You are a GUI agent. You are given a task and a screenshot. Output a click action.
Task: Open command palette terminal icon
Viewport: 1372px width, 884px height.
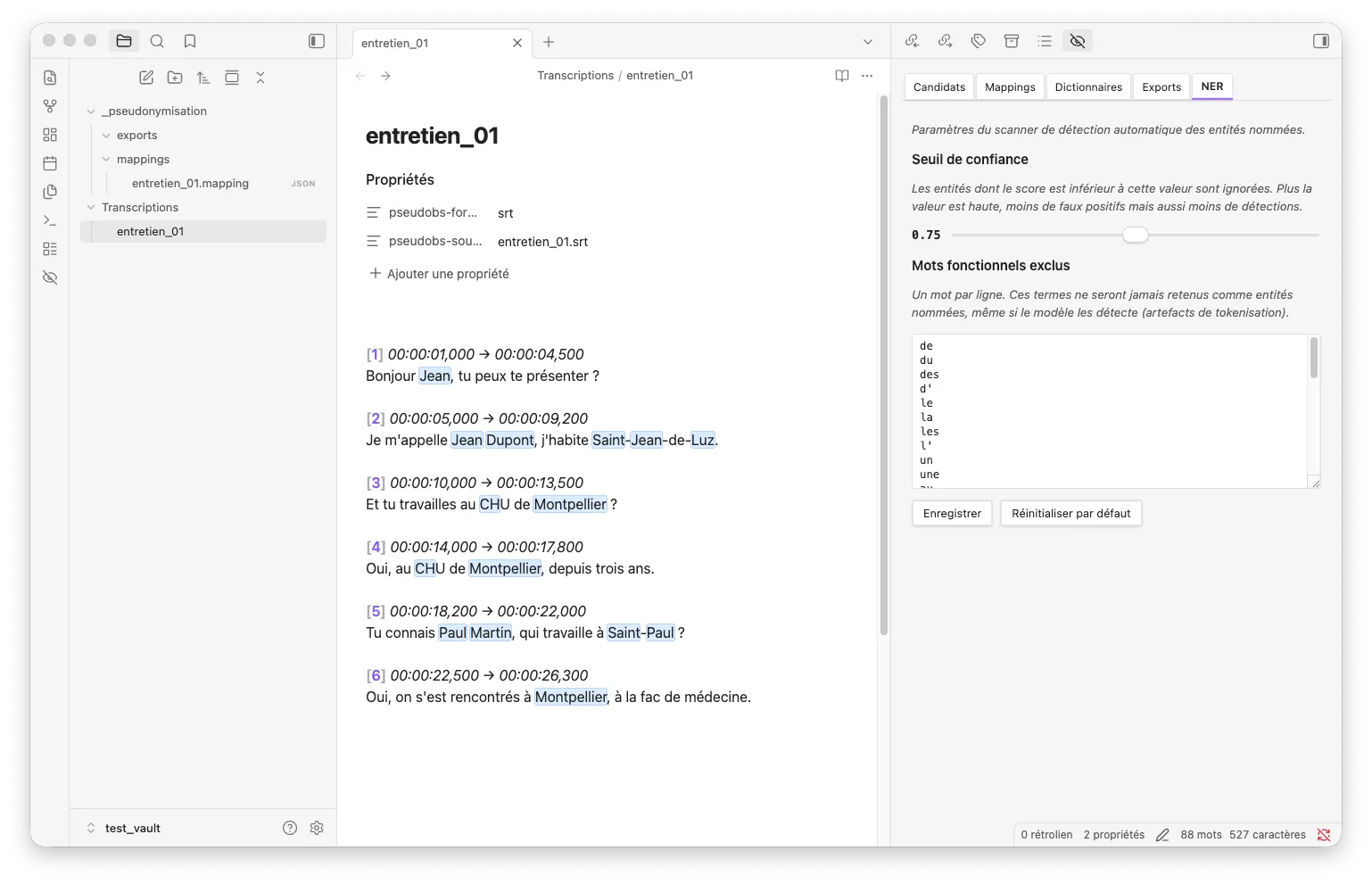click(x=50, y=220)
